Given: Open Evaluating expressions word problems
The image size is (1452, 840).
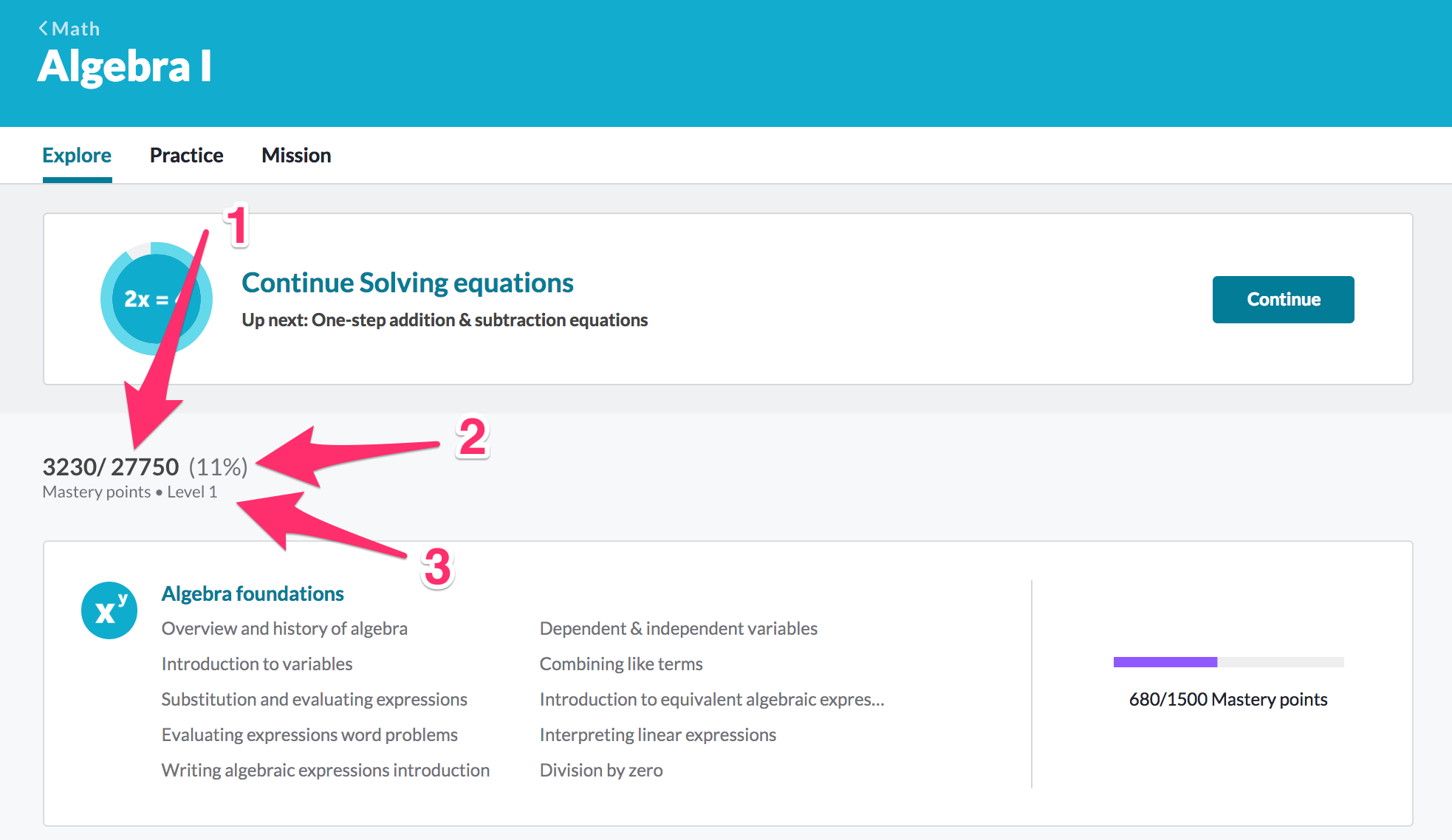Looking at the screenshot, I should (x=309, y=734).
